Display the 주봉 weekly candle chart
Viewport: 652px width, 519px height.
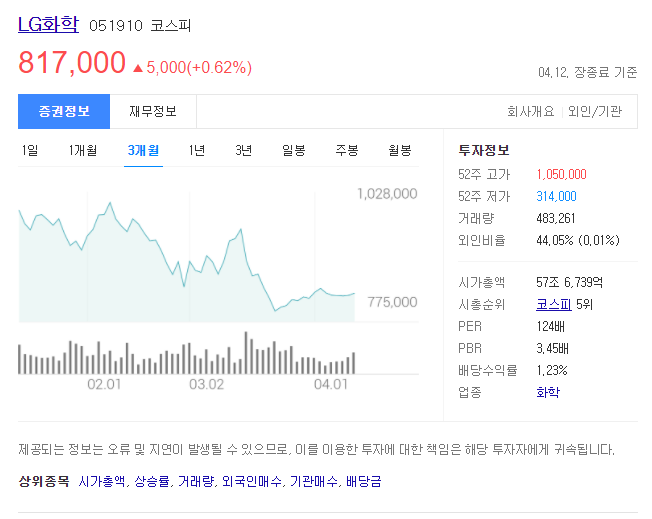point(347,150)
